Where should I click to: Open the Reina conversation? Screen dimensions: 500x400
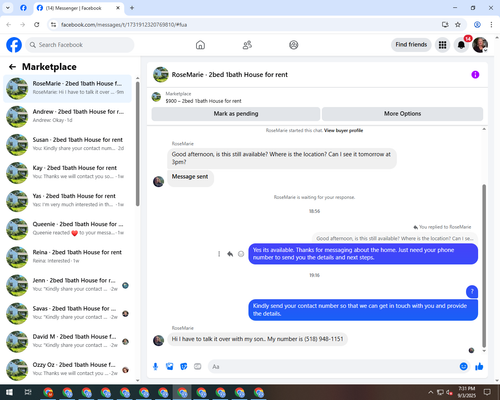(x=67, y=257)
